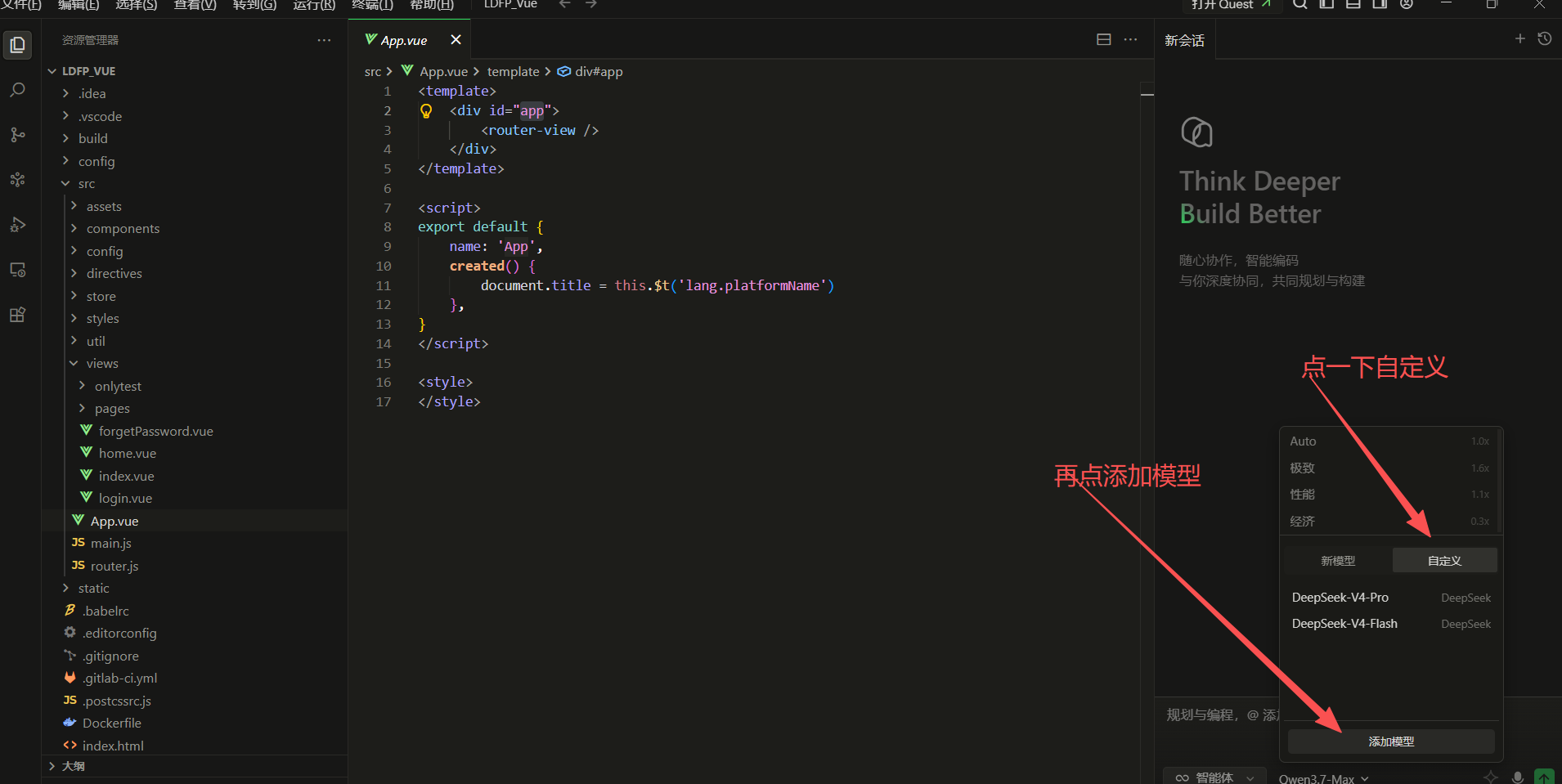1562x784 pixels.
Task: Open the Explorer view in the activity bar
Action: (x=17, y=45)
